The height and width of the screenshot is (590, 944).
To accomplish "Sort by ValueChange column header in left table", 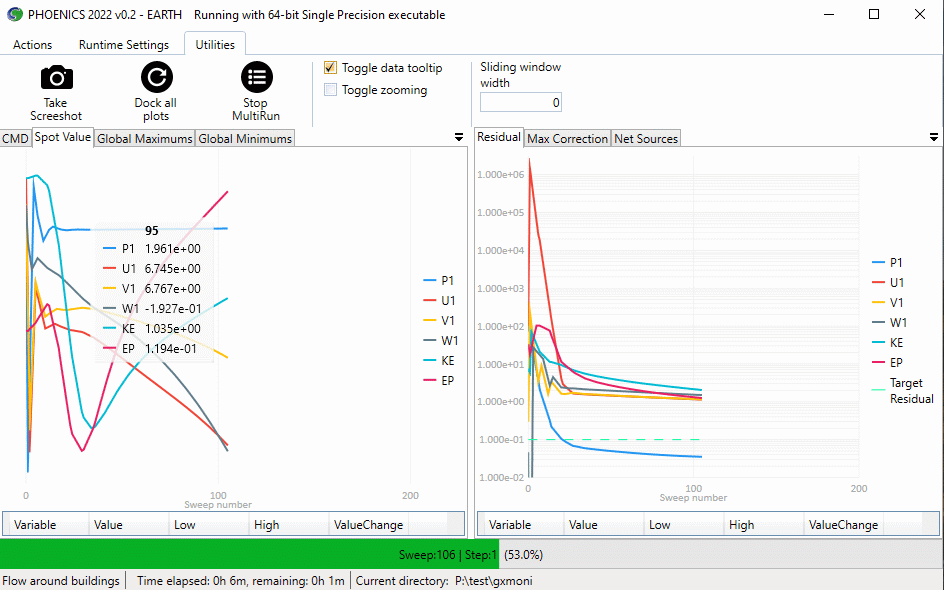I will click(369, 525).
